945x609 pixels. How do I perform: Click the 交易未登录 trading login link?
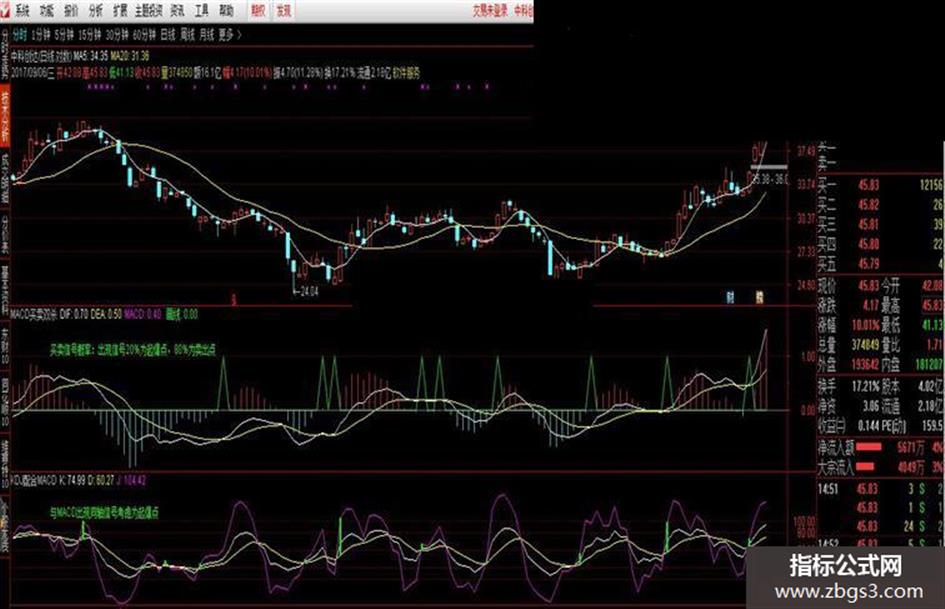(490, 11)
